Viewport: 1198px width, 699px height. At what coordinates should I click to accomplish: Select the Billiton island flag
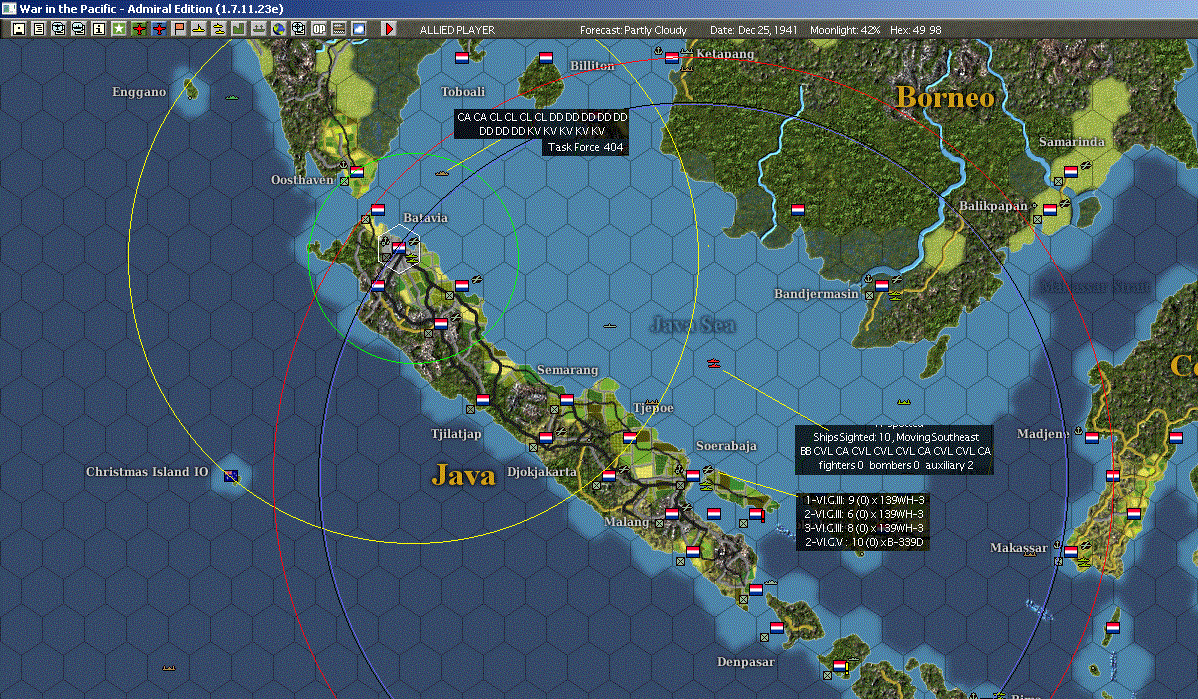(546, 58)
